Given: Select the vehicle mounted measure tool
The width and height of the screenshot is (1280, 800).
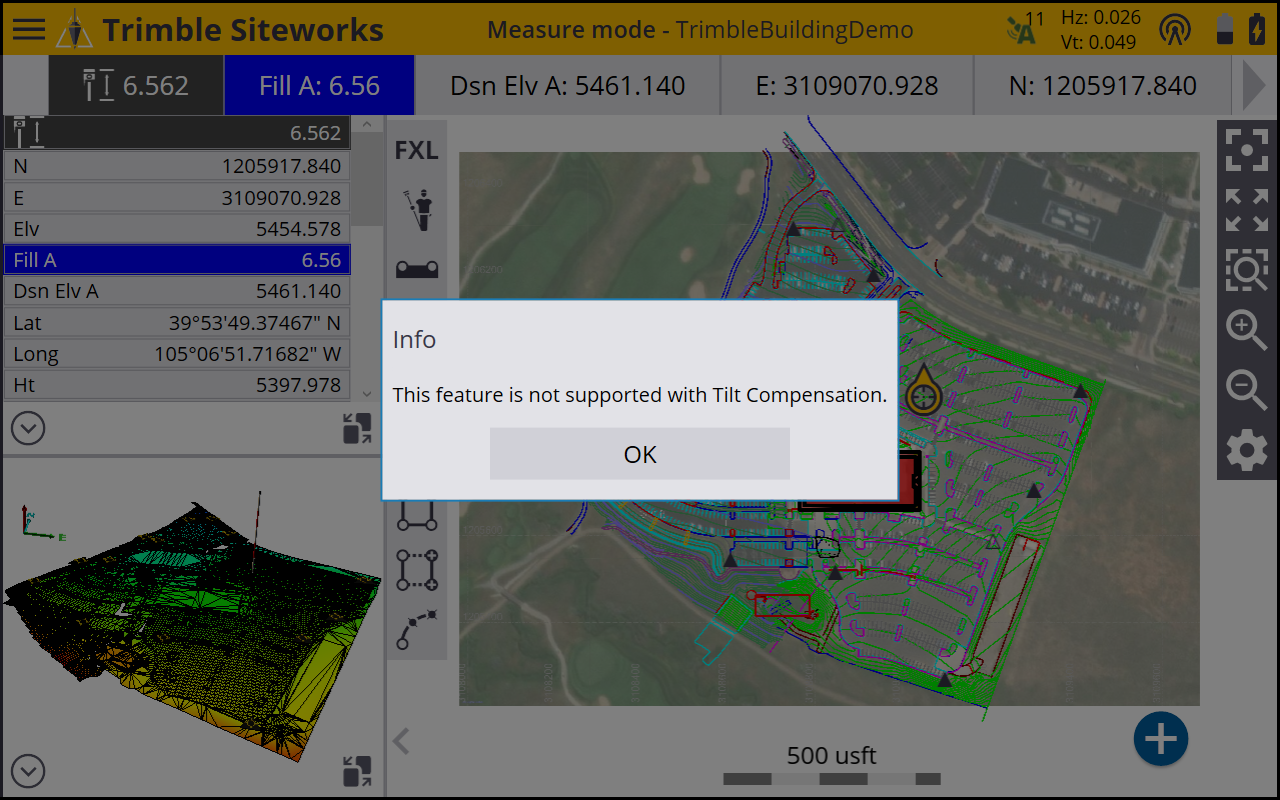Looking at the screenshot, I should click(x=417, y=268).
